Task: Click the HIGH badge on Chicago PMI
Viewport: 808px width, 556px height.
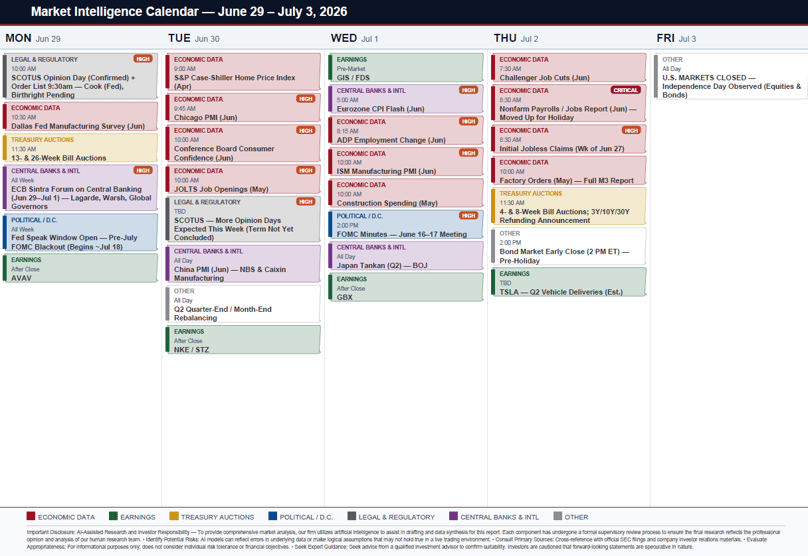Action: 306,99
